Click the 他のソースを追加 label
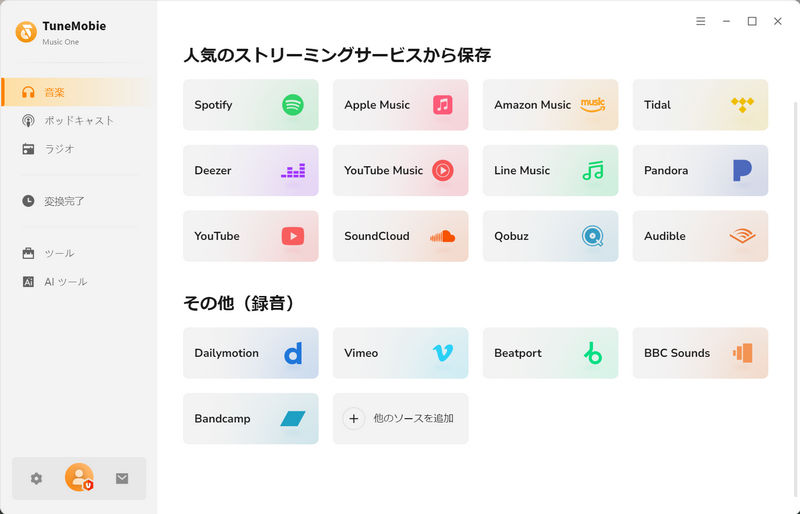The image size is (800, 514). [413, 419]
